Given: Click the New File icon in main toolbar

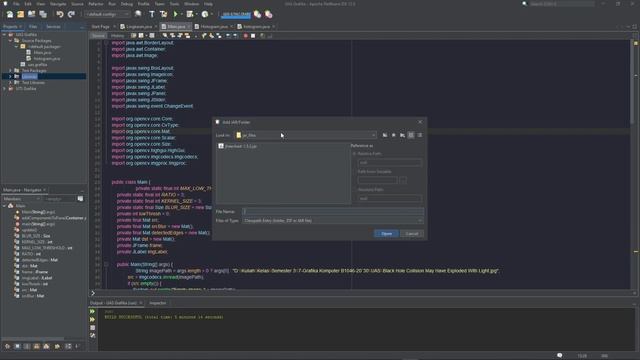Looking at the screenshot, I should click(x=10, y=14).
